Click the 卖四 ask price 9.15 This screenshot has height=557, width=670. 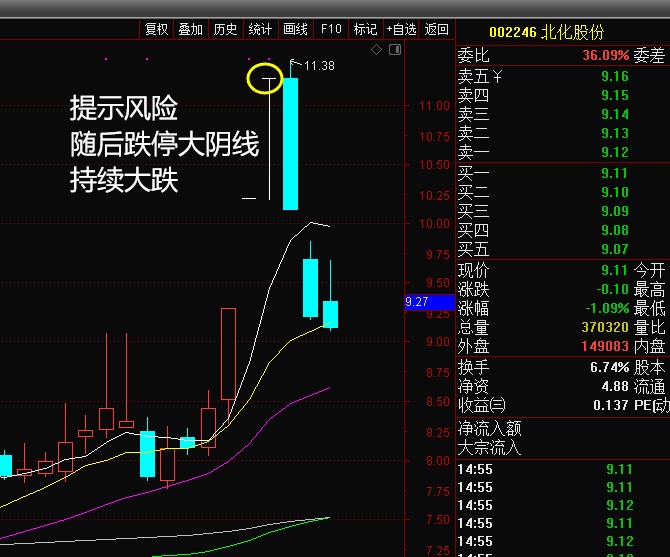[615, 95]
